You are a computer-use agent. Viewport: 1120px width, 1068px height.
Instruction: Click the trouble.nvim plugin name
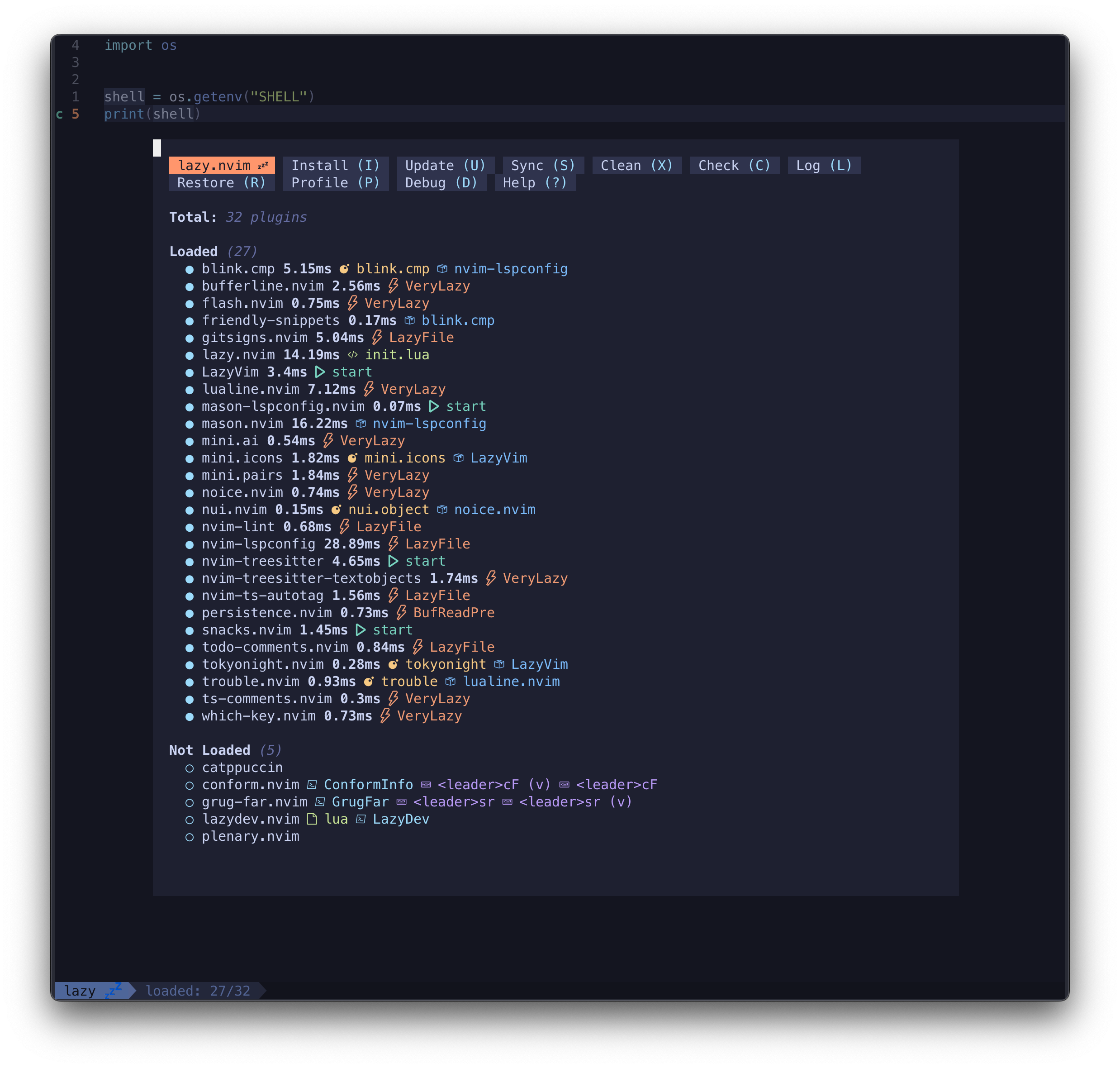point(251,682)
